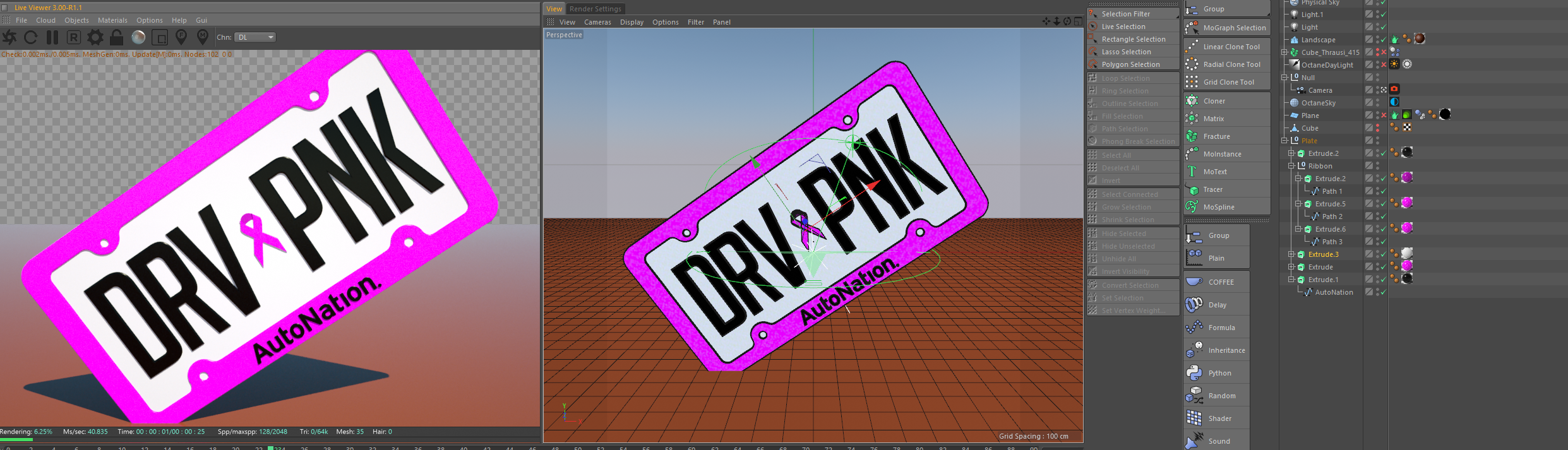Activate Rectangle Selection tool
The height and width of the screenshot is (450, 1568).
(x=1133, y=39)
